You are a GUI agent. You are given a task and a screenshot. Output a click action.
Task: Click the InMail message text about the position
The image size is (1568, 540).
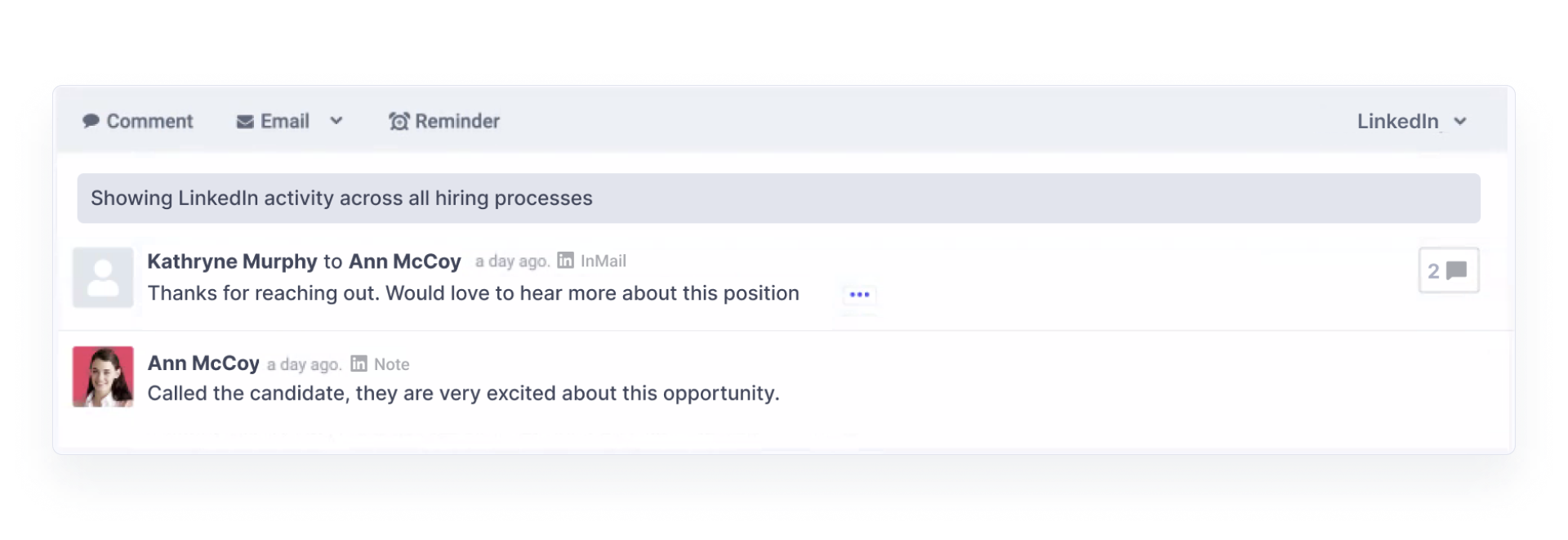click(473, 293)
